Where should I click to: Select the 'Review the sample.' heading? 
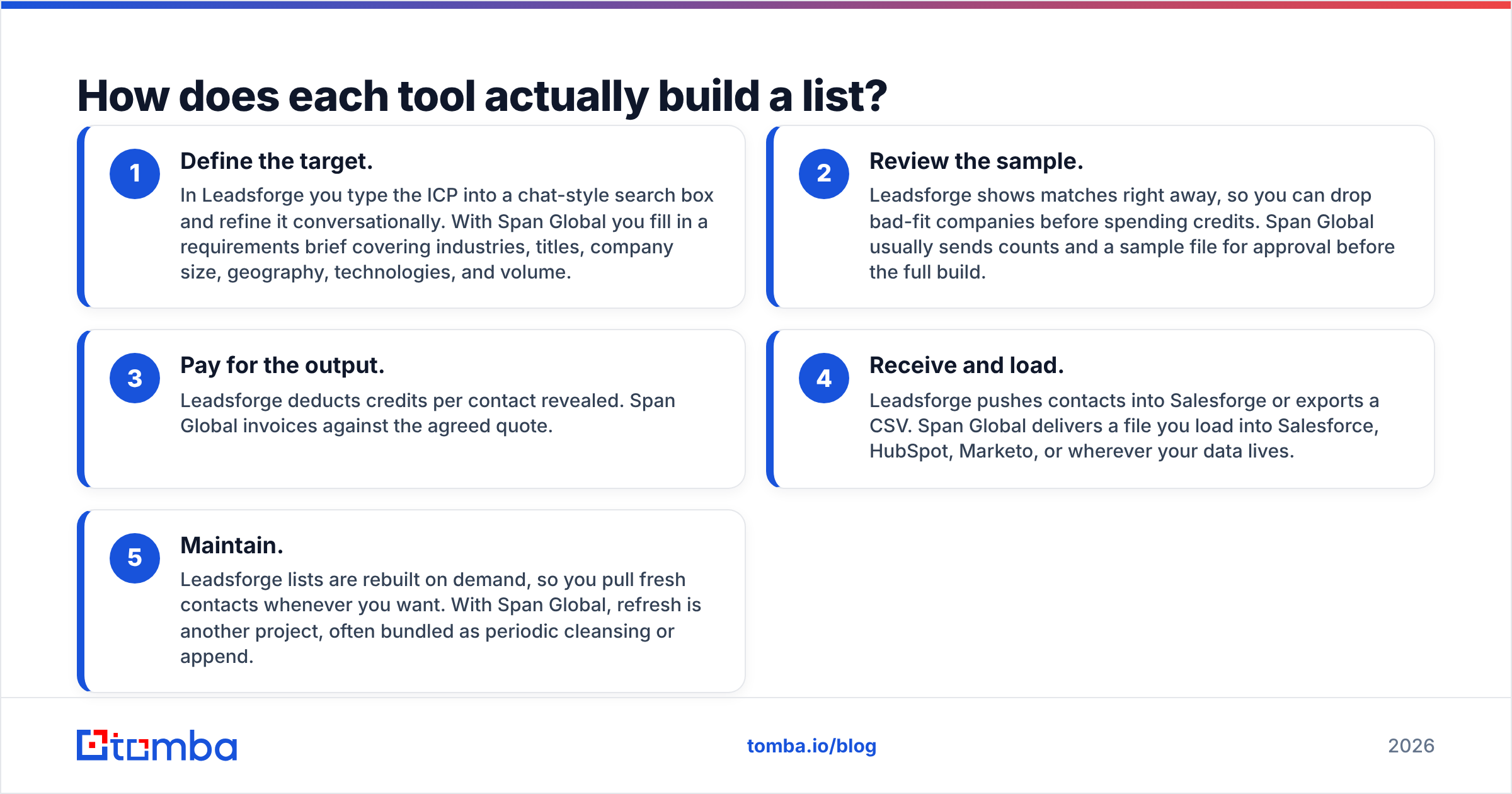click(976, 161)
